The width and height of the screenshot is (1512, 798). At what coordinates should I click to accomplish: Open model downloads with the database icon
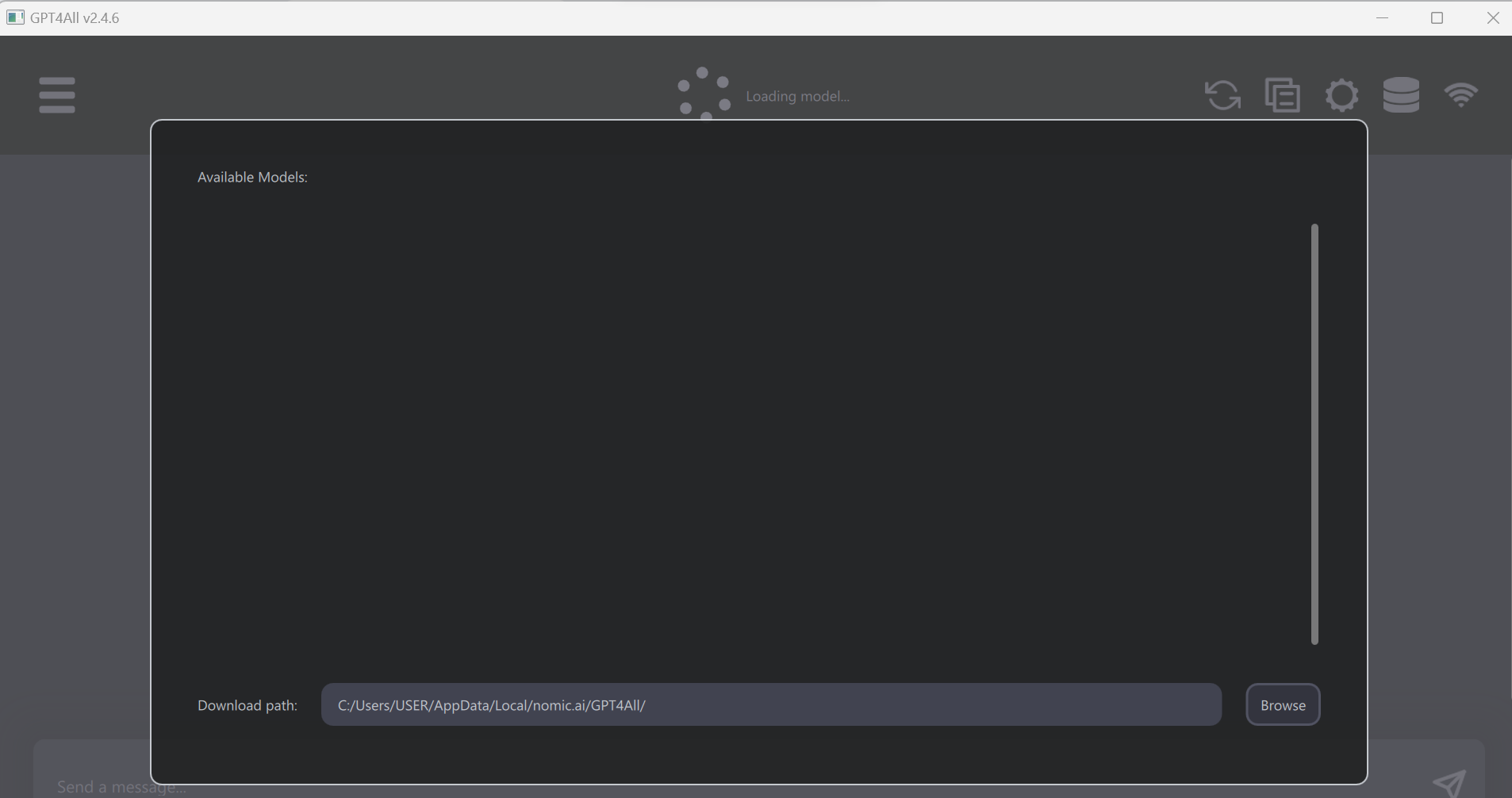click(1400, 94)
